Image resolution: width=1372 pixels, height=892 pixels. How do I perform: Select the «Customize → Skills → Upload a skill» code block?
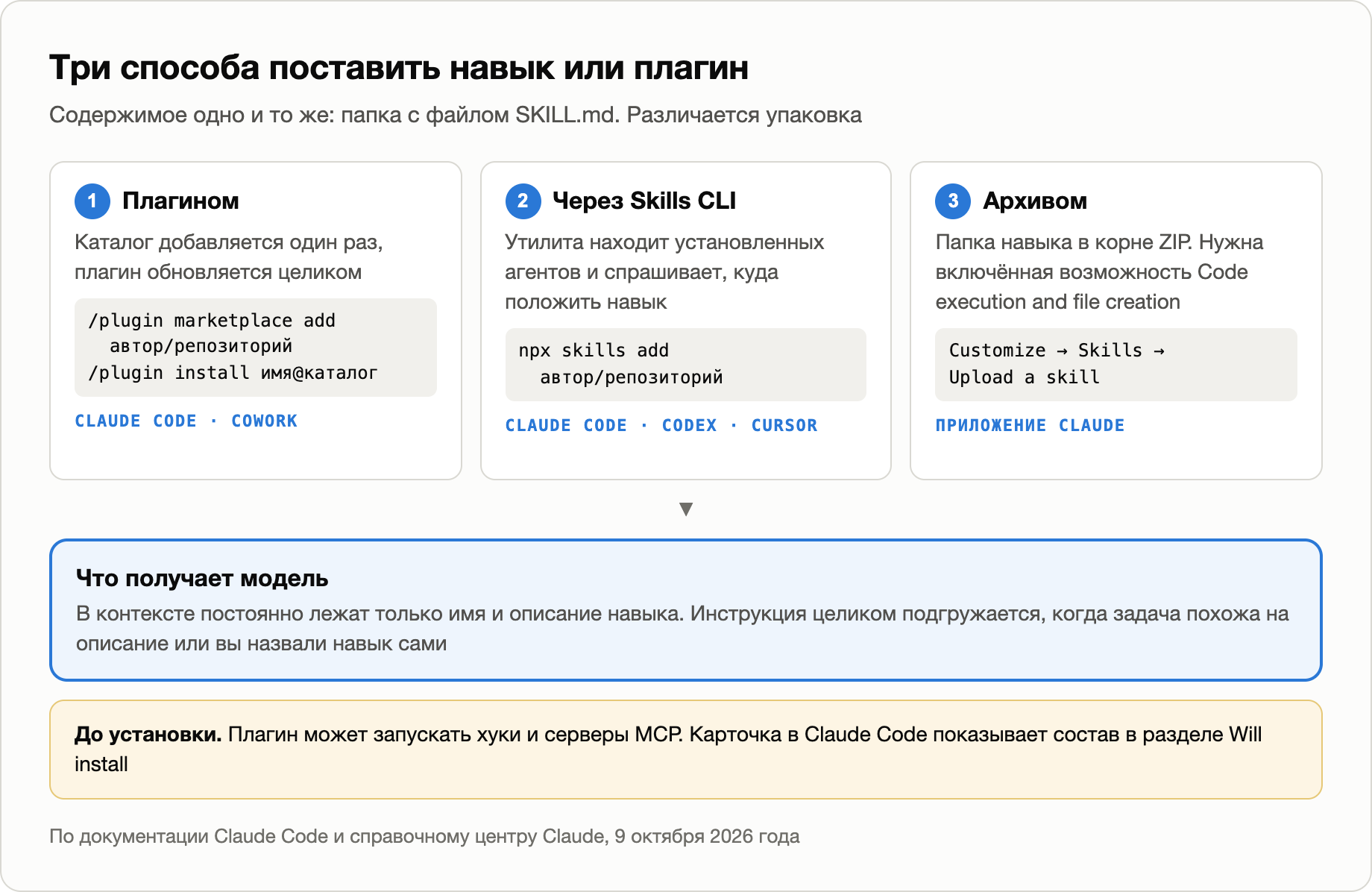1116,364
